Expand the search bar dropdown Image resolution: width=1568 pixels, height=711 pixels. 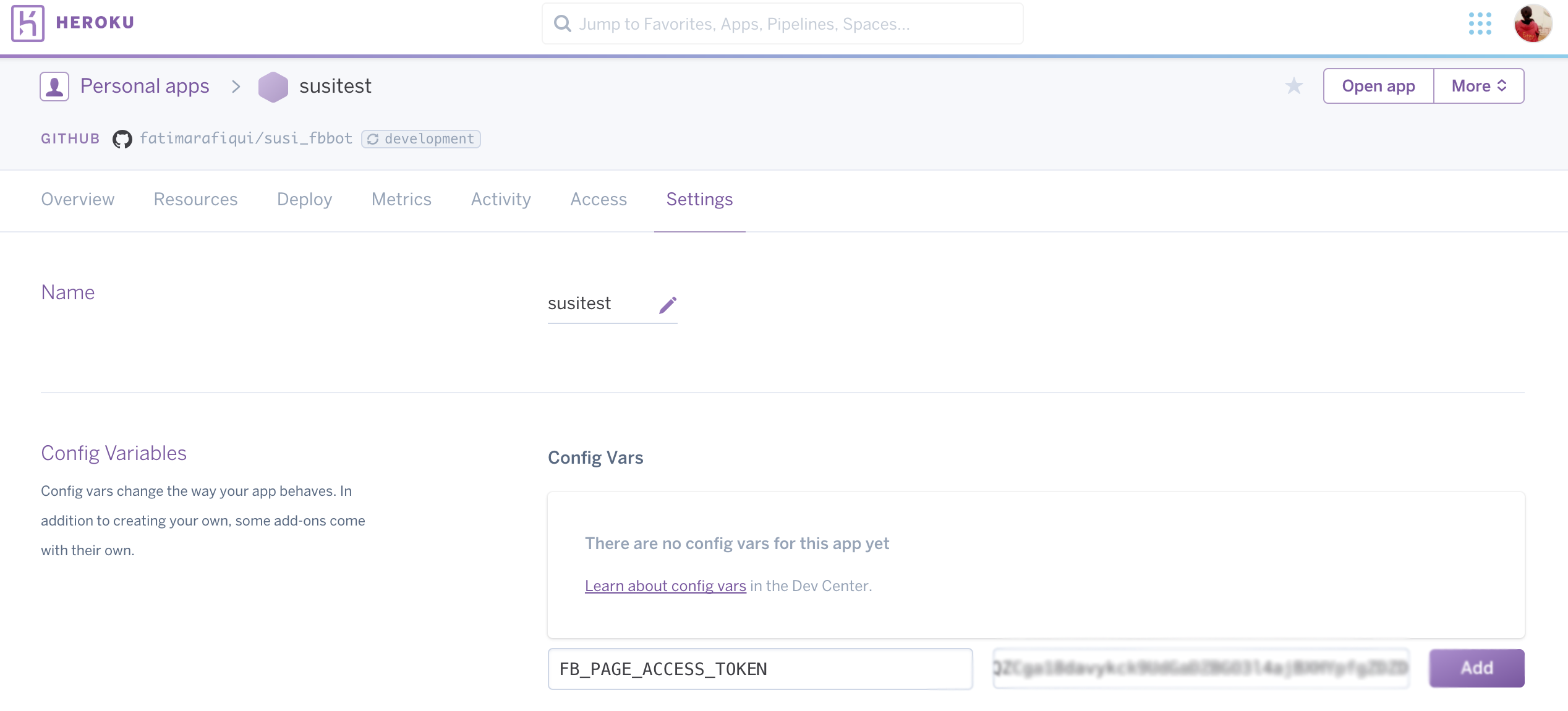[783, 23]
